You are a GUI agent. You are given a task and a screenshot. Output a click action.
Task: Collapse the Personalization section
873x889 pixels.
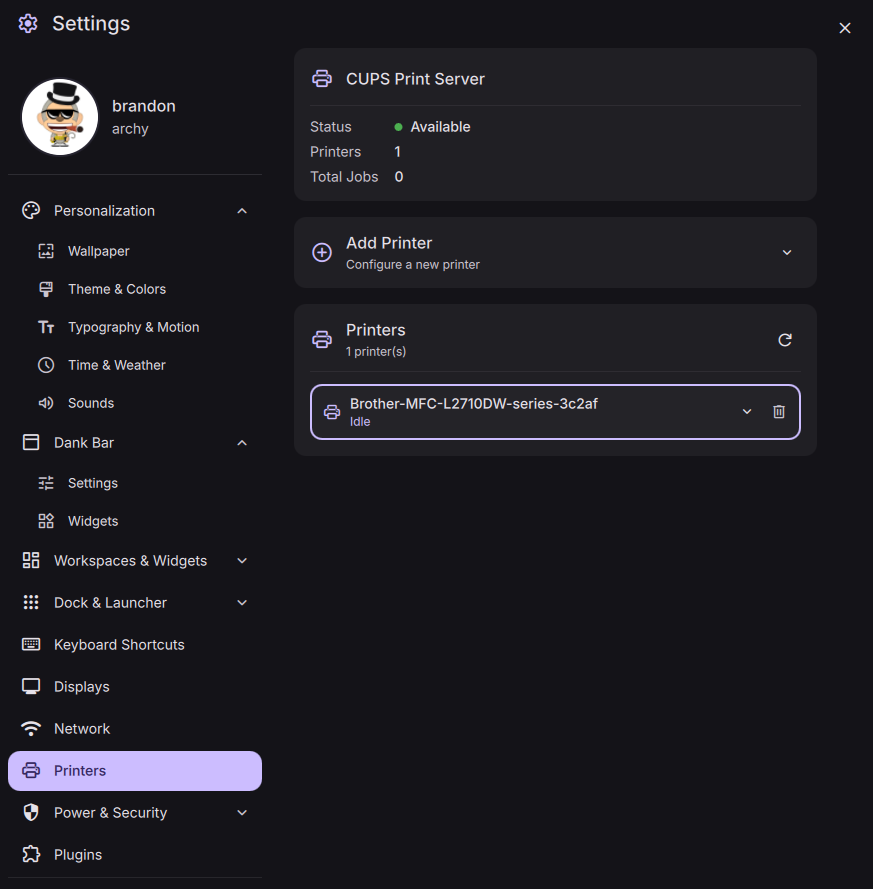[x=242, y=211]
